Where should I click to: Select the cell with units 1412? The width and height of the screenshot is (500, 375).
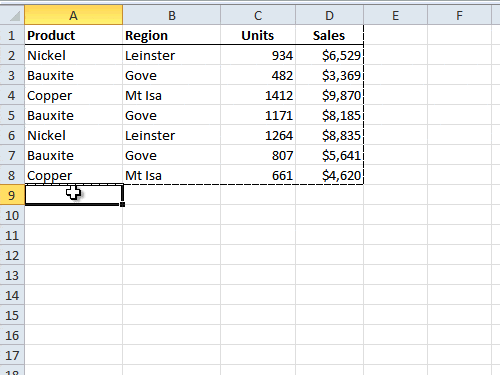coord(258,95)
